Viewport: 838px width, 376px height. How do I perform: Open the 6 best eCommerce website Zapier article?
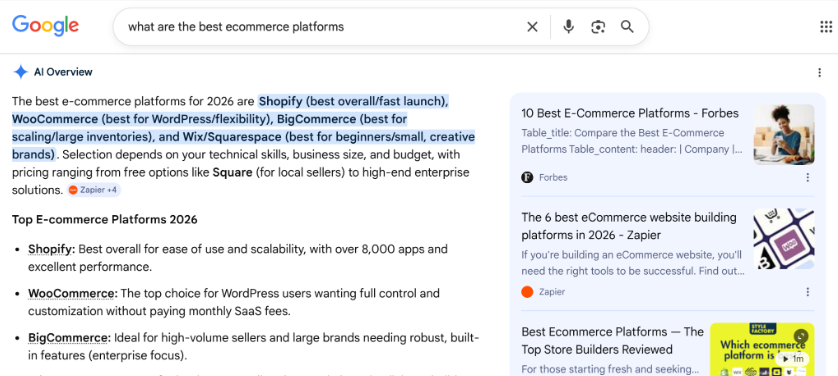coord(629,226)
